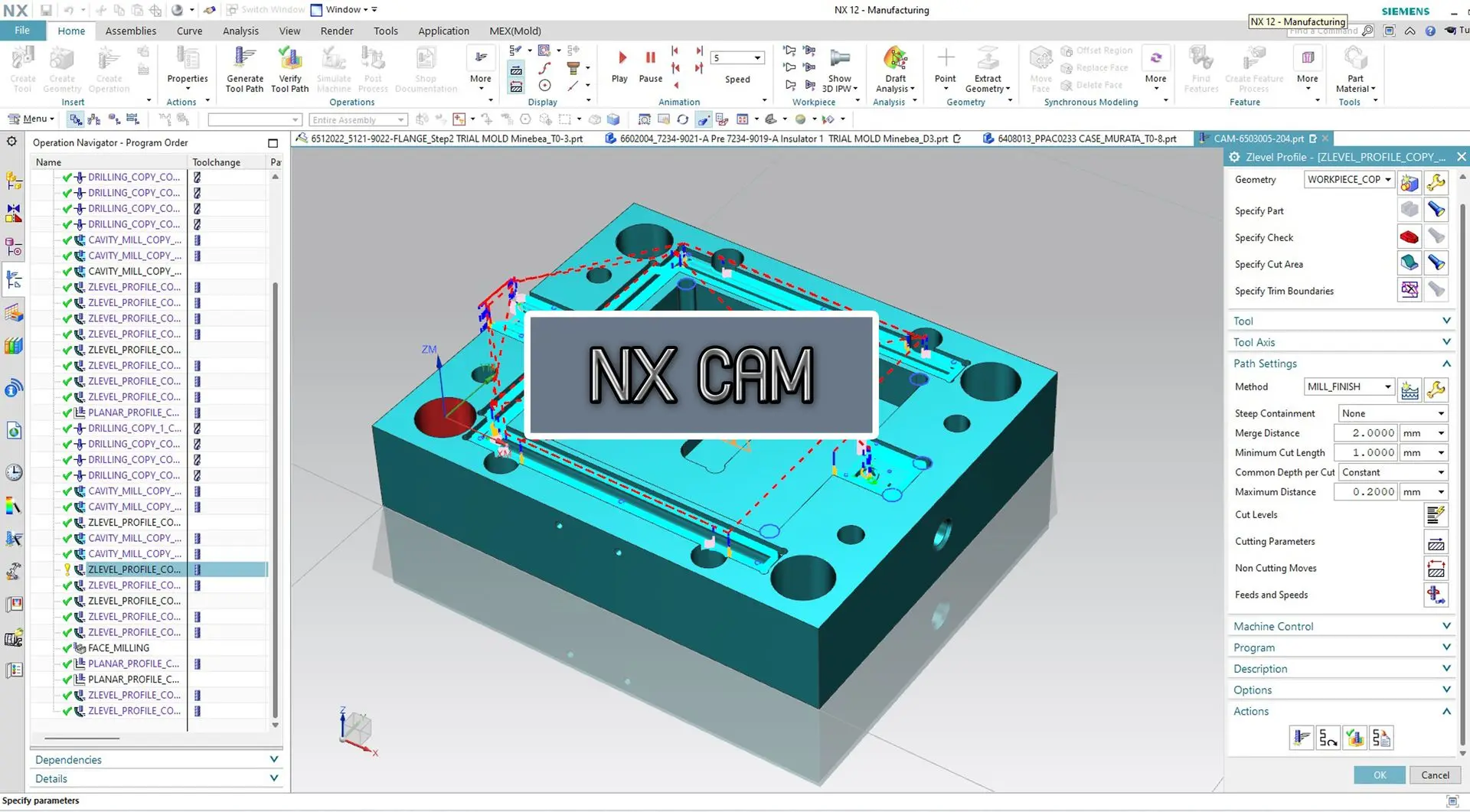1470x812 pixels.
Task: Display the Specify Part flashlight icon
Action: coord(1436,210)
